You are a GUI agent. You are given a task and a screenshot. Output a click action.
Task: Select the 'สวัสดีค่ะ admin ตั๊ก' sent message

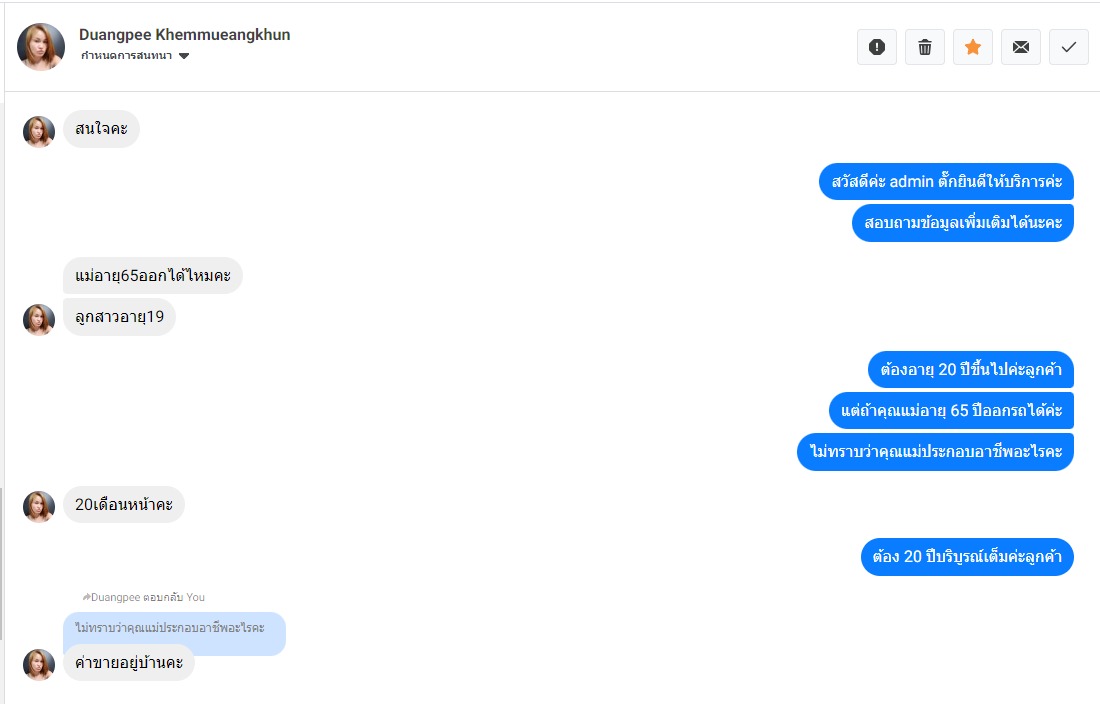click(946, 182)
